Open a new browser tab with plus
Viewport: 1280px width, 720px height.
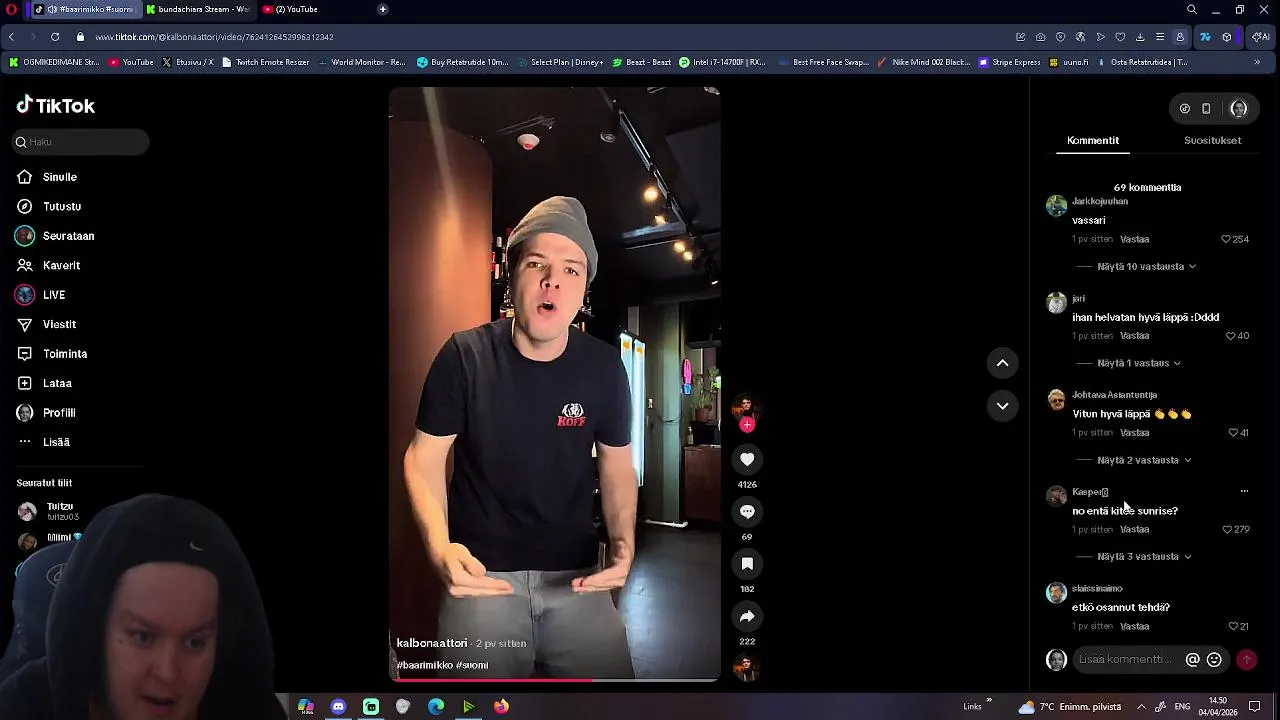pyautogui.click(x=382, y=9)
